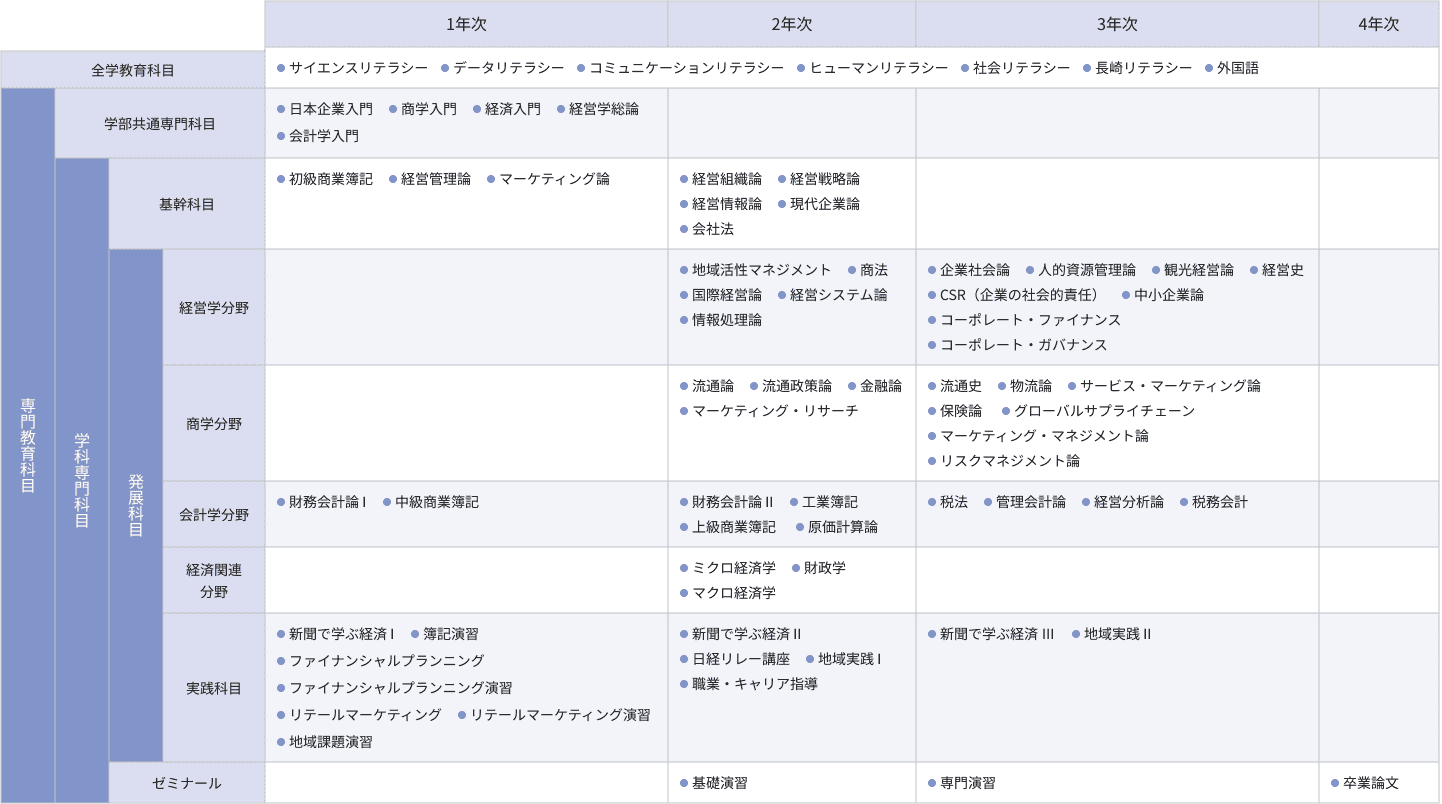Choose the 初級商業簿記 course
This screenshot has width=1442, height=804.
click(x=324, y=179)
